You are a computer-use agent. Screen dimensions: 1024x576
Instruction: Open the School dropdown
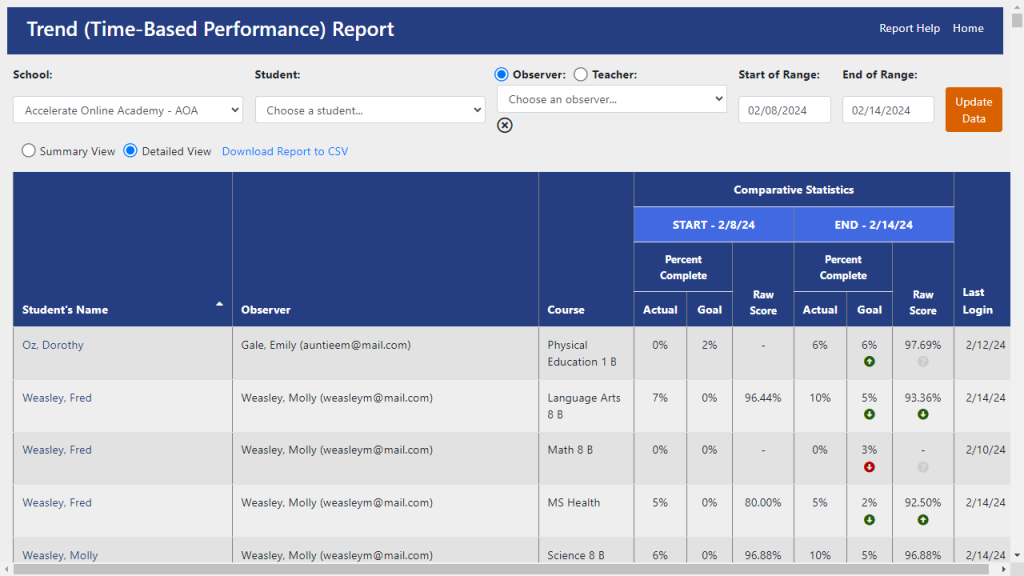128,110
